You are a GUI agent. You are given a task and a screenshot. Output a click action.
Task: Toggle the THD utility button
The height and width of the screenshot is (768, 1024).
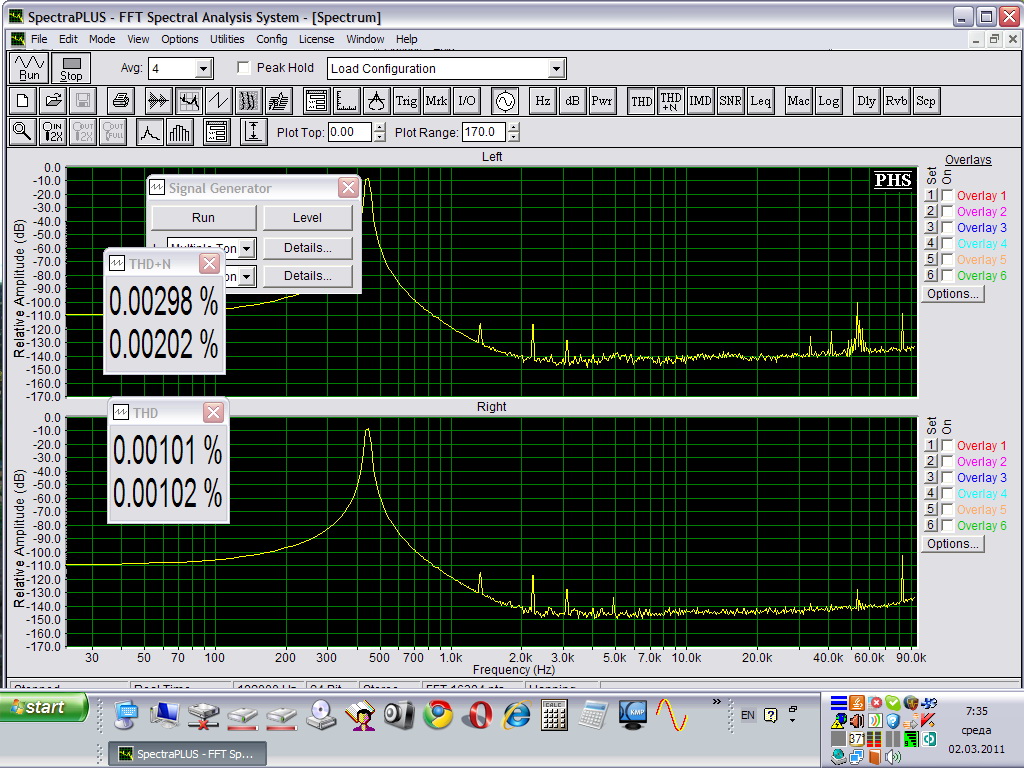pyautogui.click(x=641, y=101)
